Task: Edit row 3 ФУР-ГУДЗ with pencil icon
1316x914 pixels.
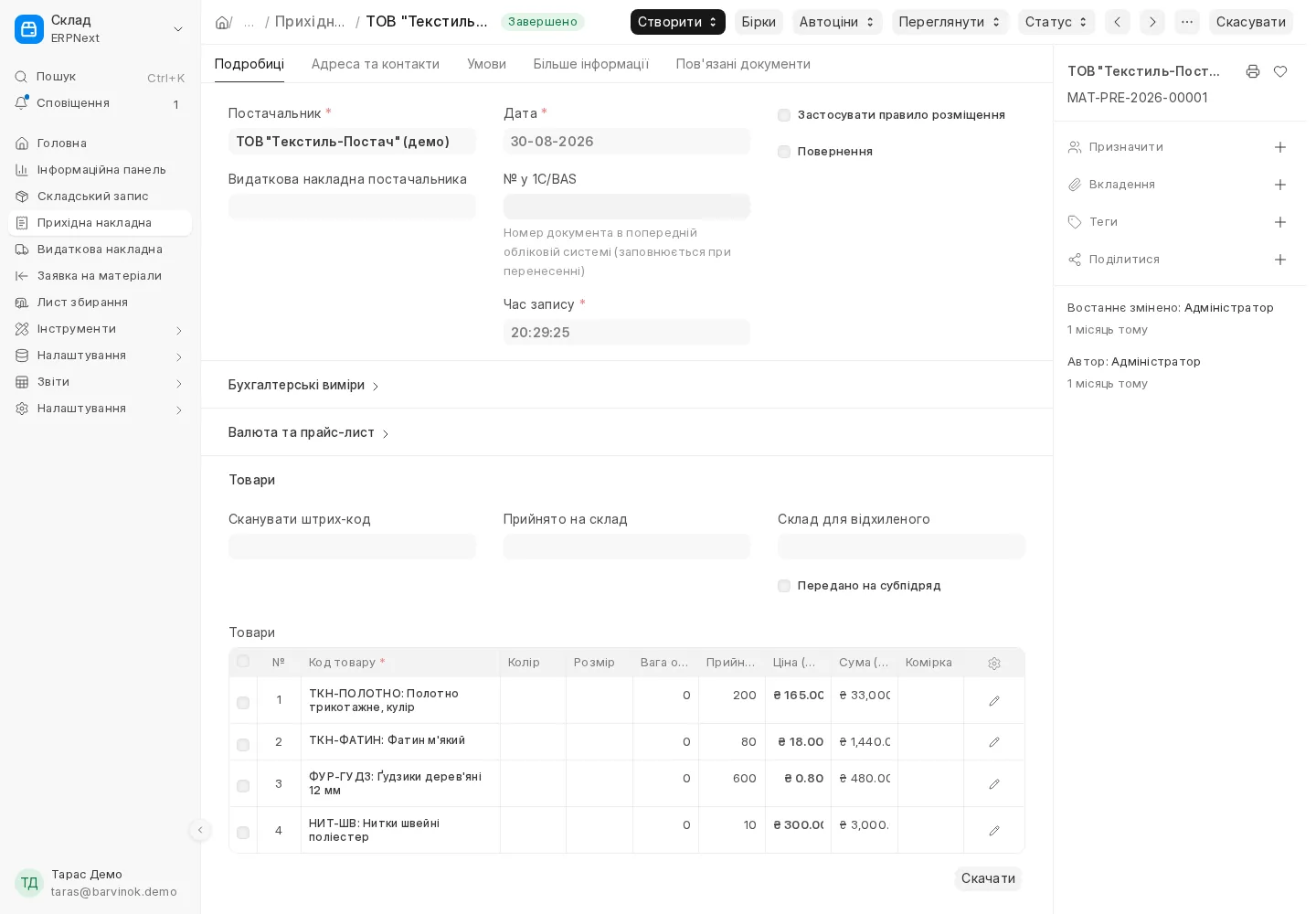Action: coord(994,784)
